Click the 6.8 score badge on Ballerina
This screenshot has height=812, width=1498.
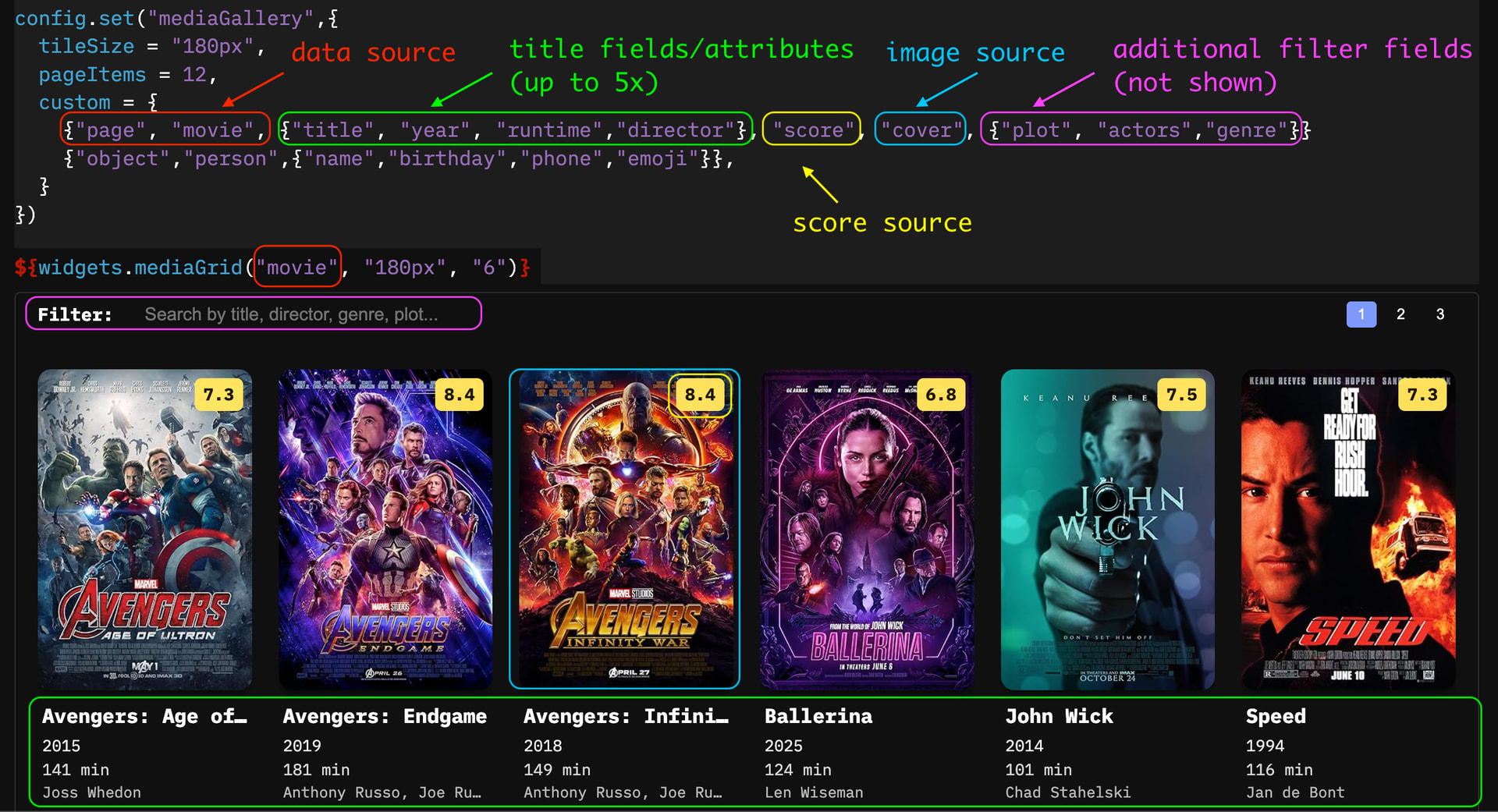point(940,395)
